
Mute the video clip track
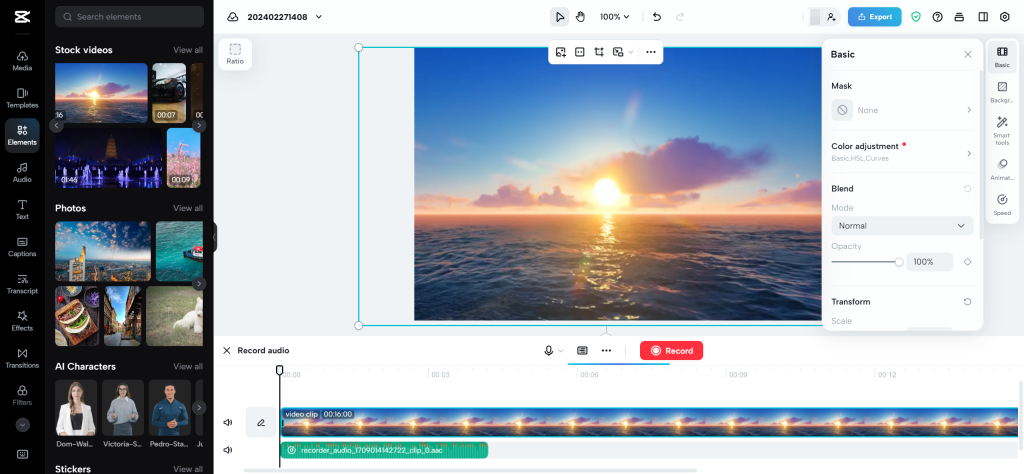pyautogui.click(x=227, y=422)
